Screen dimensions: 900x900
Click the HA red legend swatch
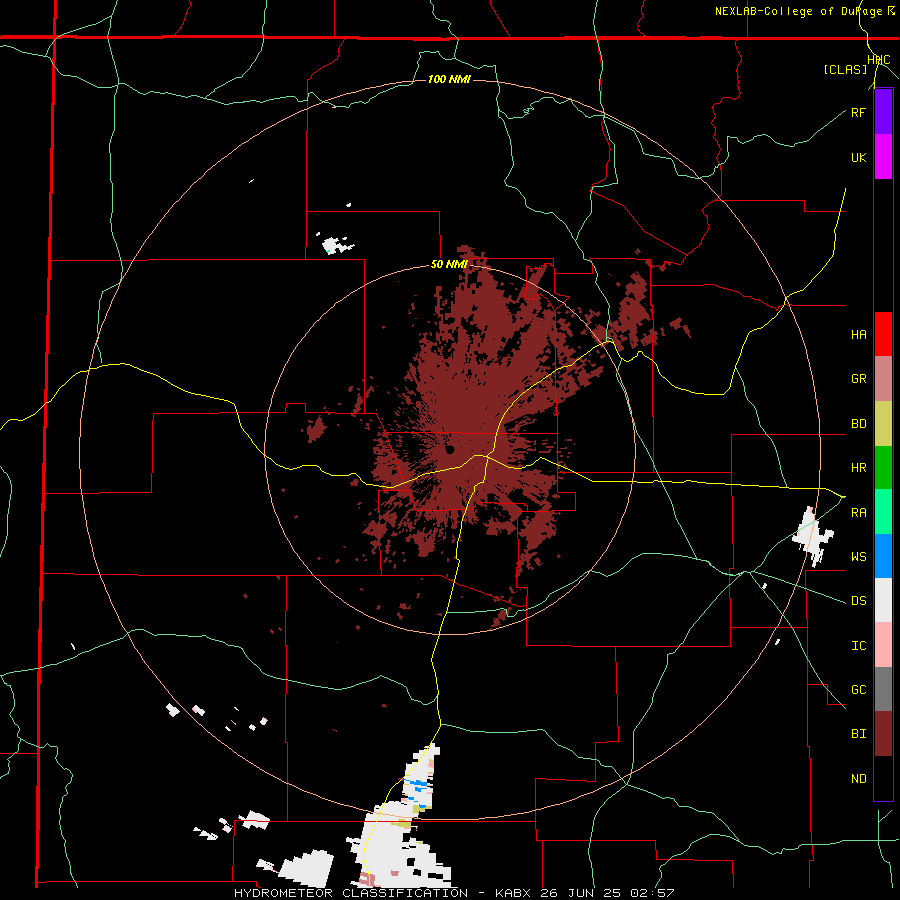tap(883, 334)
